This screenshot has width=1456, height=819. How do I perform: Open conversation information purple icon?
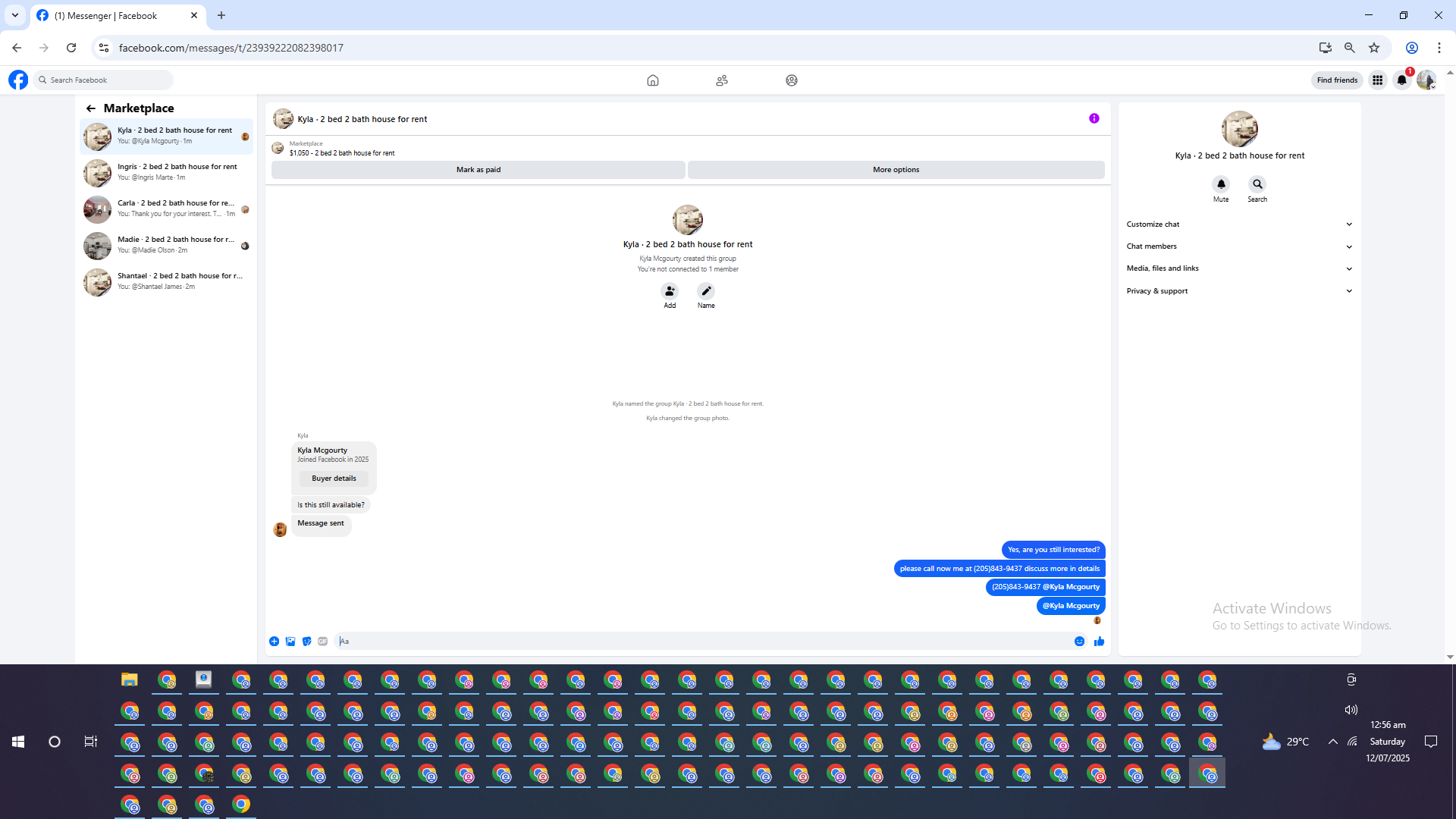click(x=1094, y=118)
